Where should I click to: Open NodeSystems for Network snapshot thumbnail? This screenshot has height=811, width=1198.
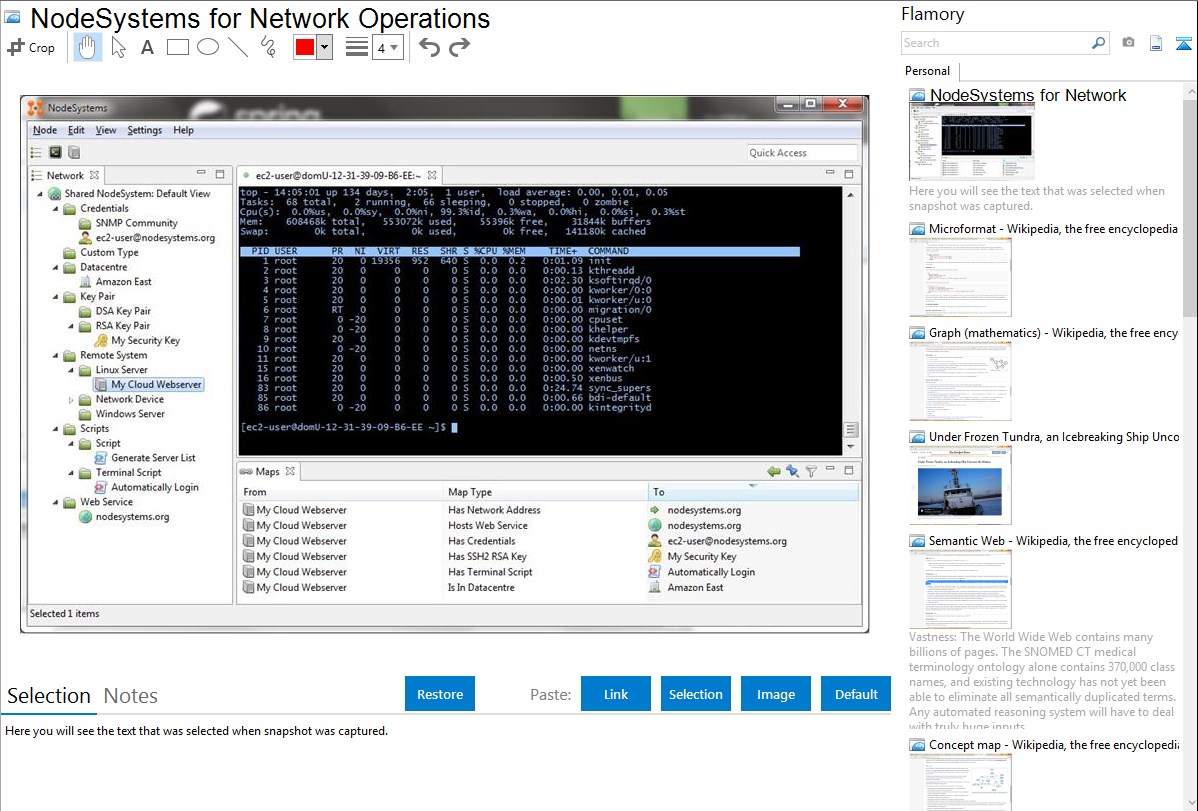click(971, 142)
